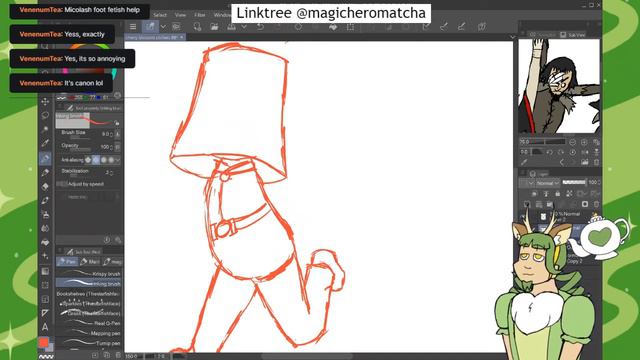Select the Move layer tool
The width and height of the screenshot is (640, 360).
(45, 101)
